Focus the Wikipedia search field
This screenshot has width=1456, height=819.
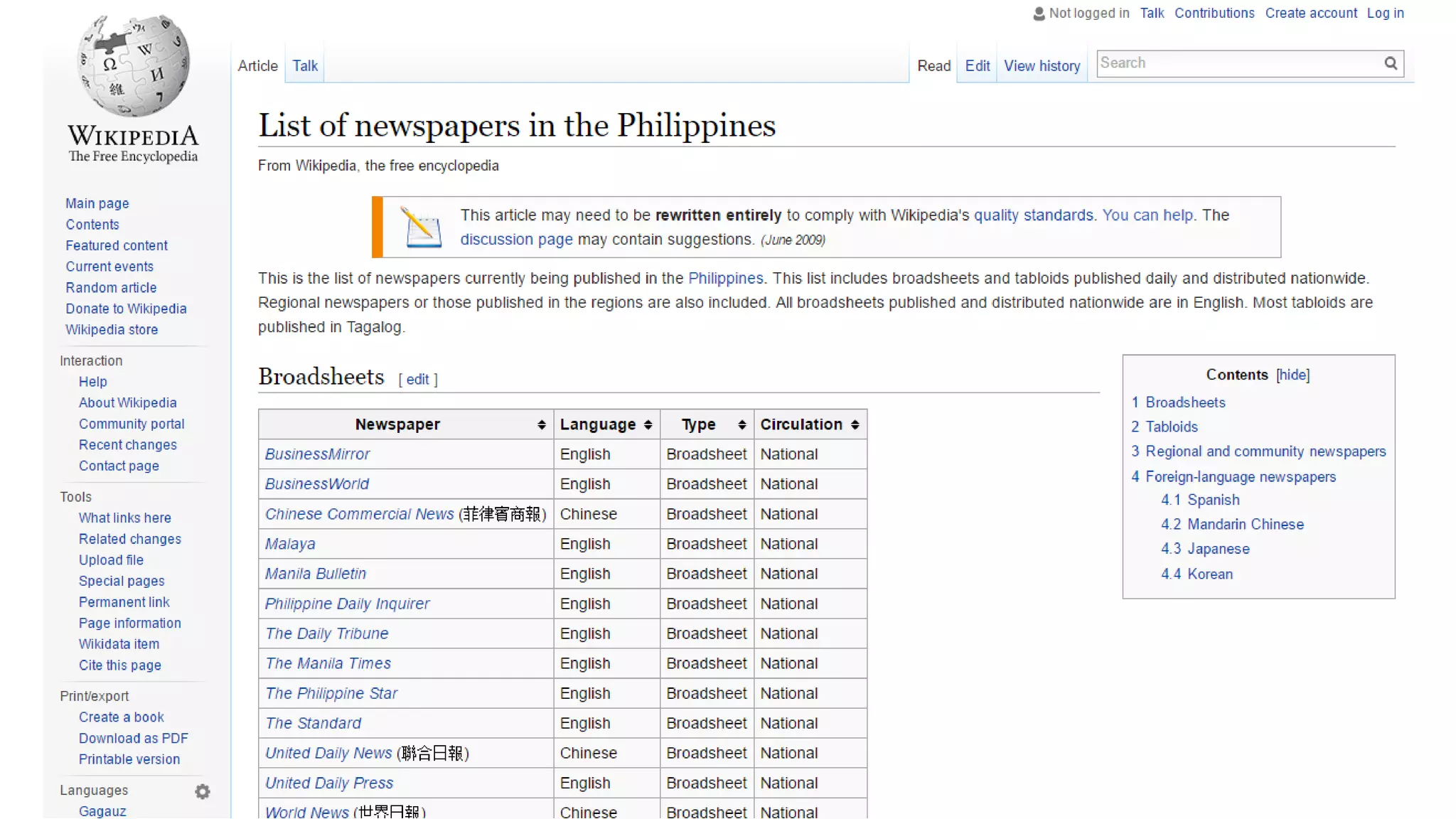pos(1237,63)
